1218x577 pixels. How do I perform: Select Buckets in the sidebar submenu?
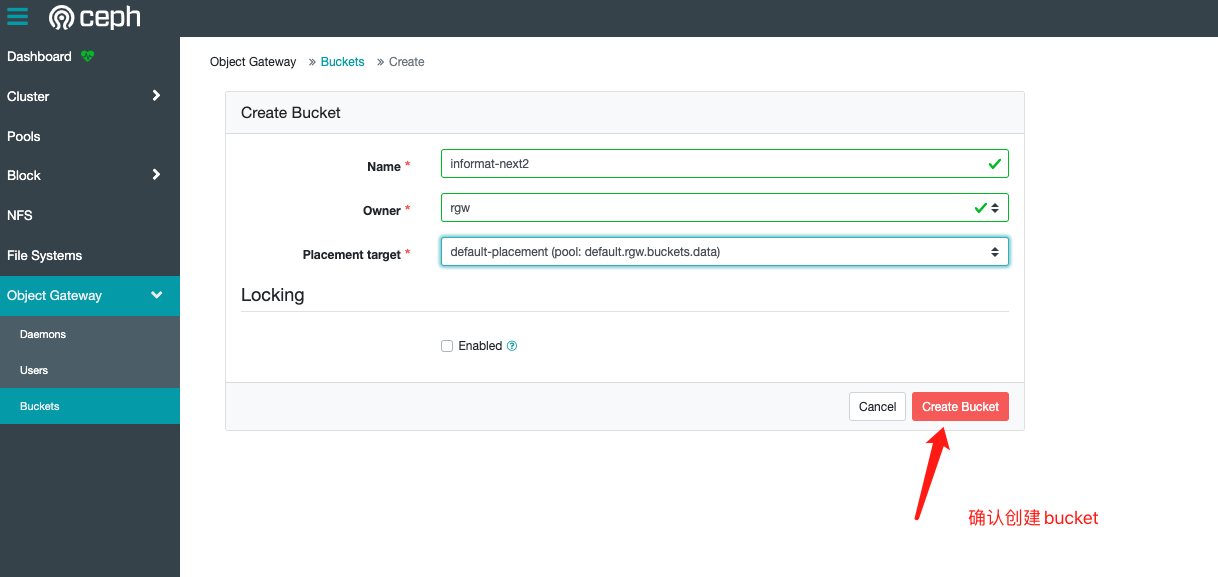40,406
